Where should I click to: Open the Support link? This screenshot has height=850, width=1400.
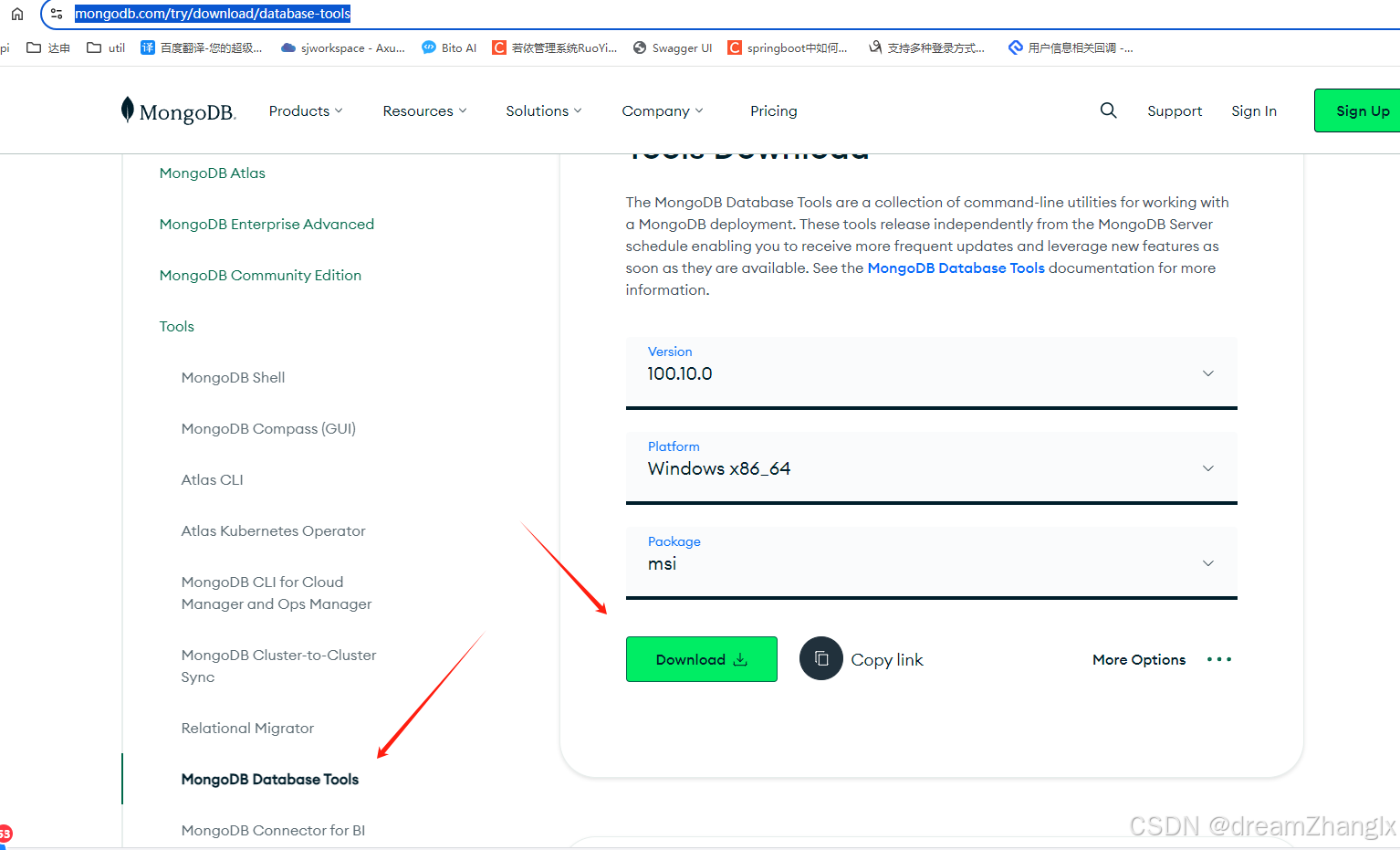[1175, 110]
